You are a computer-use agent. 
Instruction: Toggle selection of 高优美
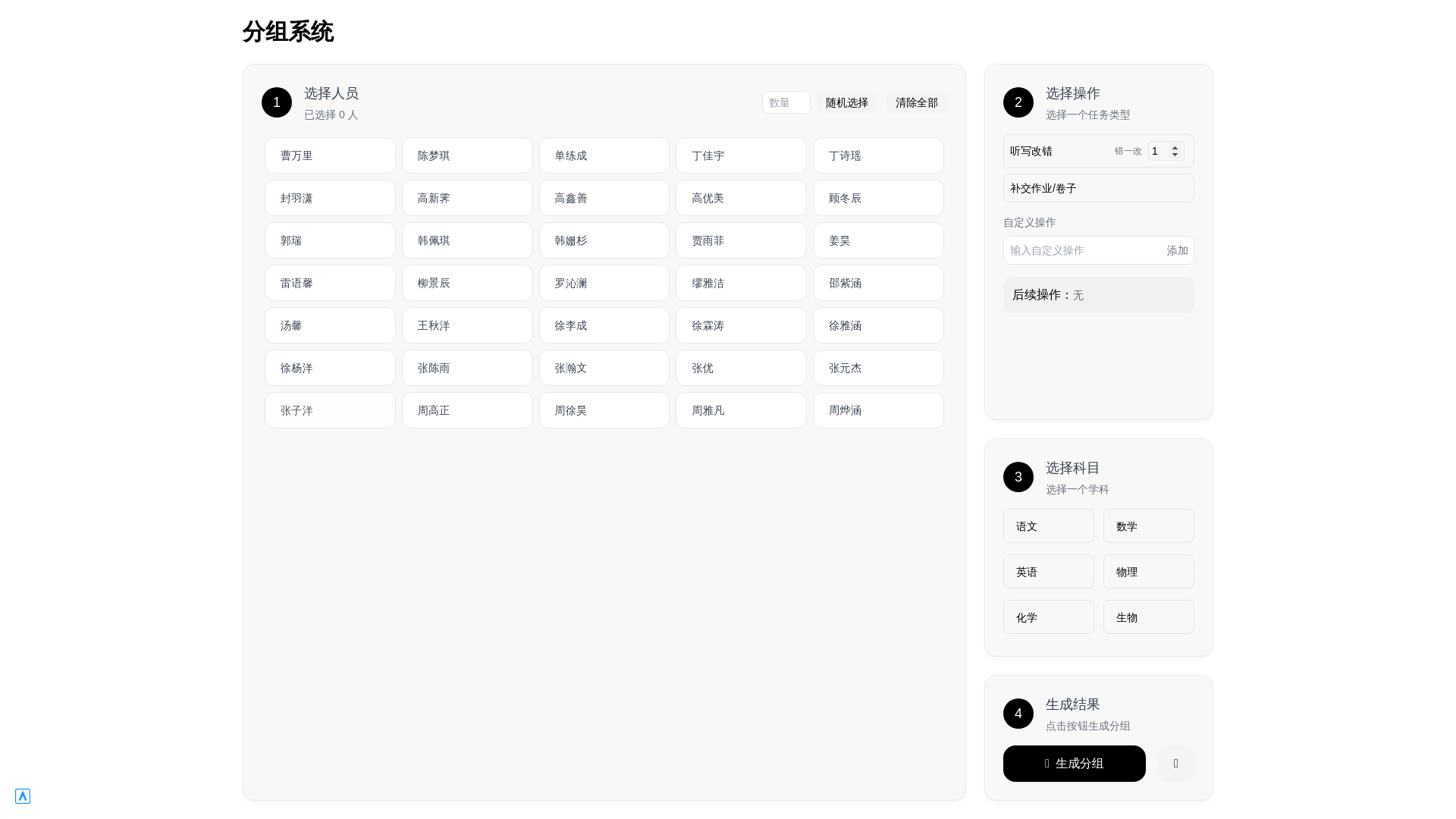click(741, 198)
